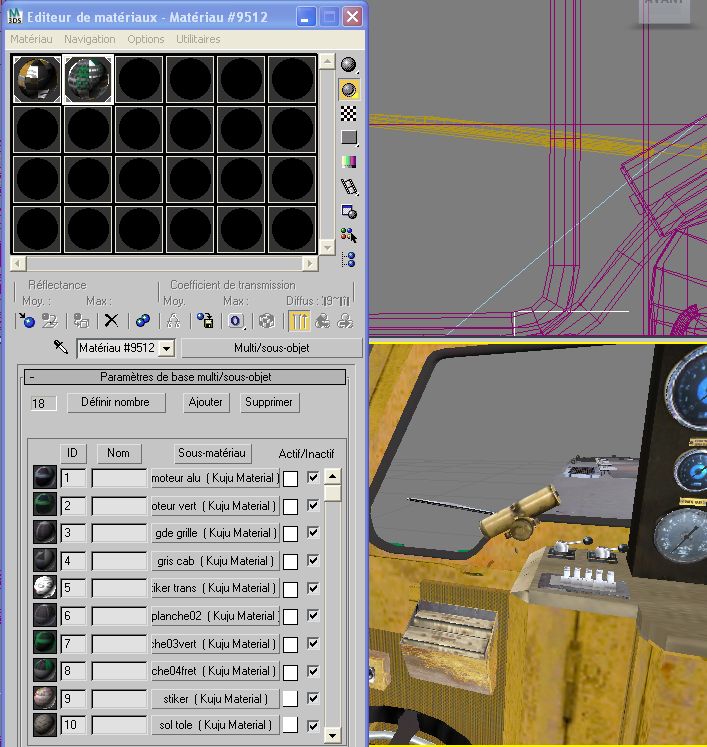Screen dimensions: 707x747
Task: Click color swatch for sol tole
Action: (x=290, y=725)
